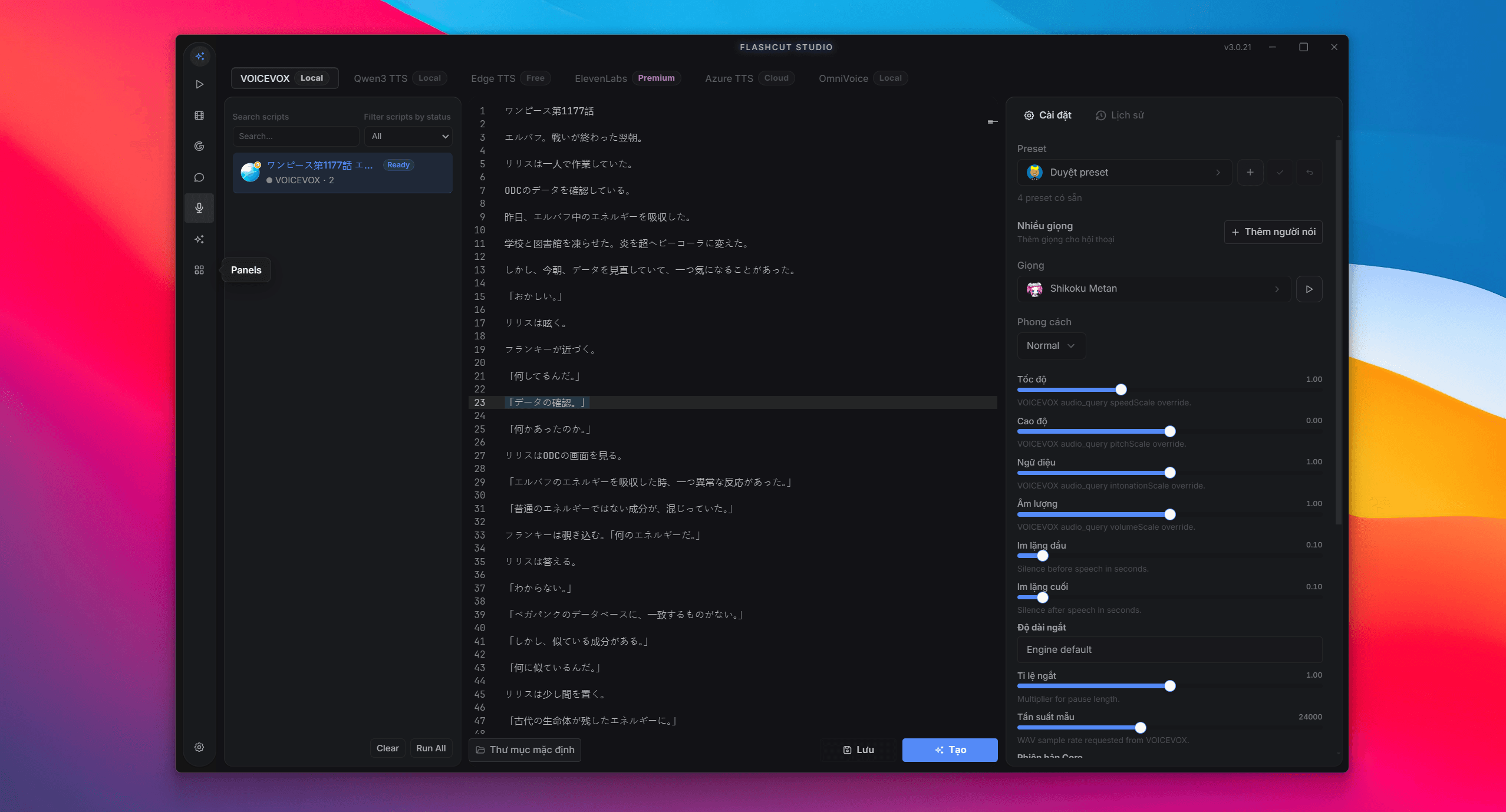Click the Run All button
Image resolution: width=1506 pixels, height=812 pixels.
pos(431,748)
